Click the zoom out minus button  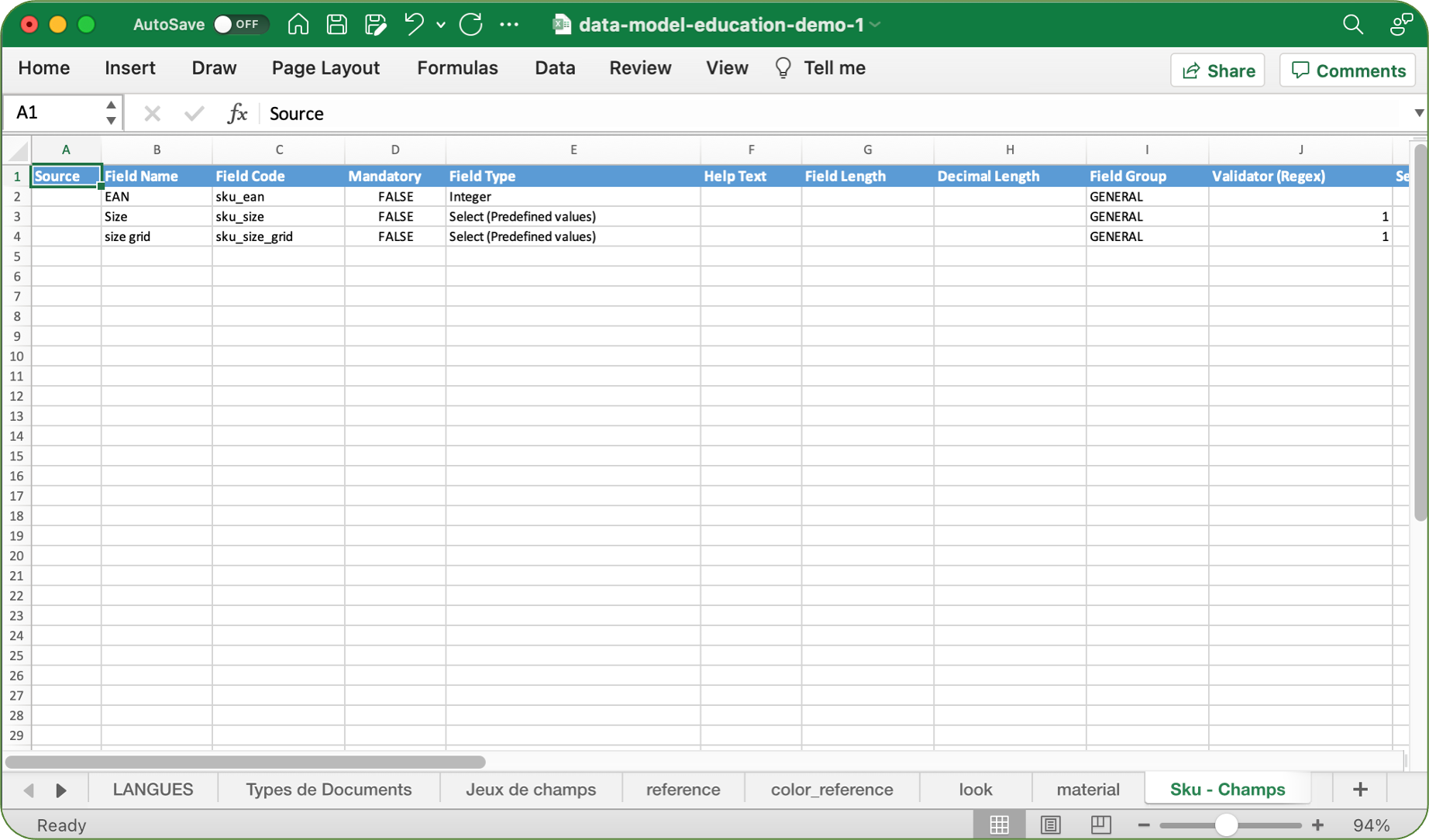pyautogui.click(x=1144, y=825)
